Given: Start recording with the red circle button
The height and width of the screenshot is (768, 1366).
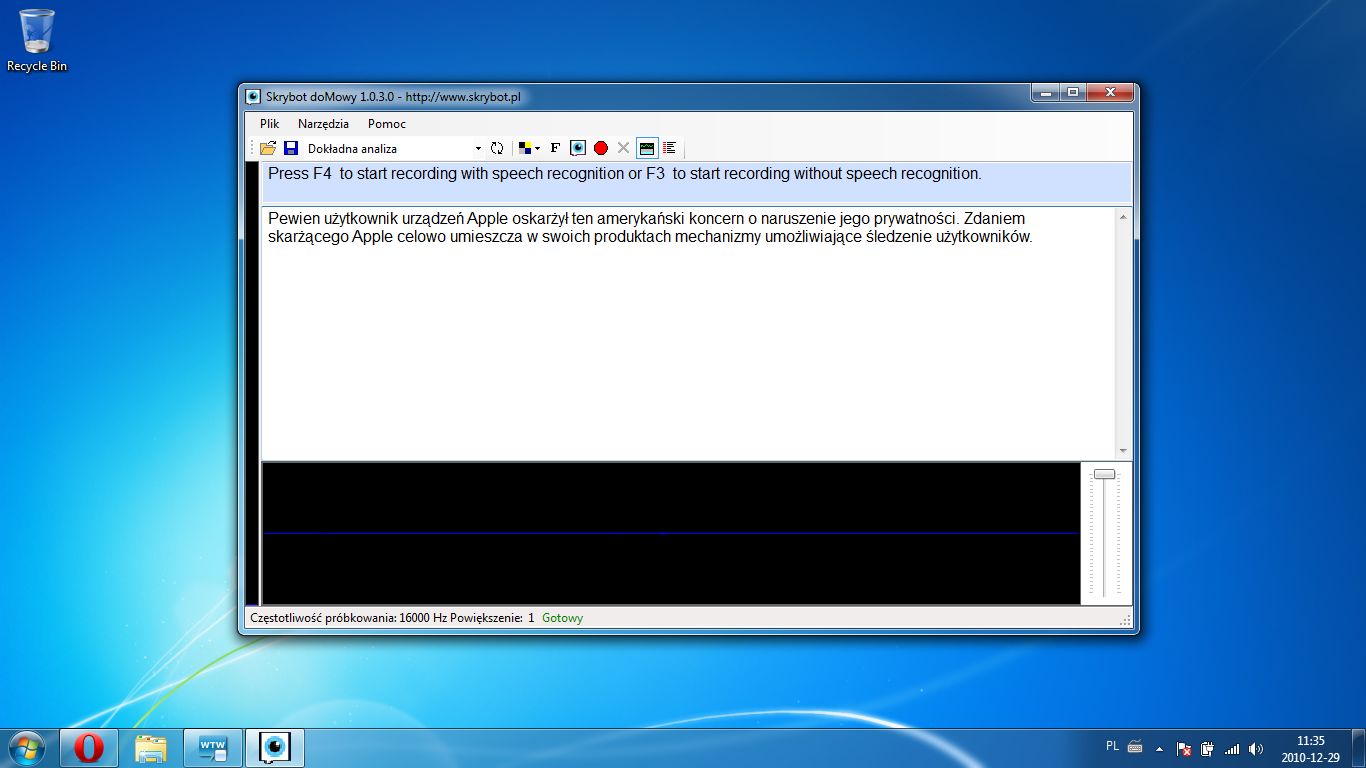Looking at the screenshot, I should [601, 148].
